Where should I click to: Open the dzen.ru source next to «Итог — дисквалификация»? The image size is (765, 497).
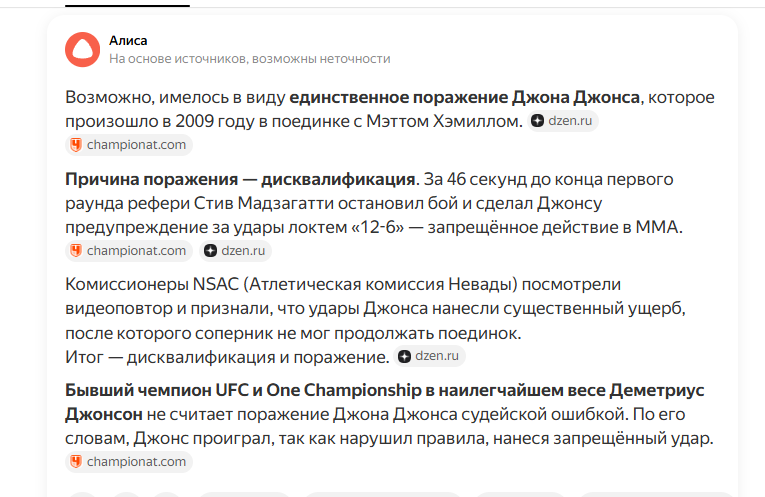coord(437,356)
